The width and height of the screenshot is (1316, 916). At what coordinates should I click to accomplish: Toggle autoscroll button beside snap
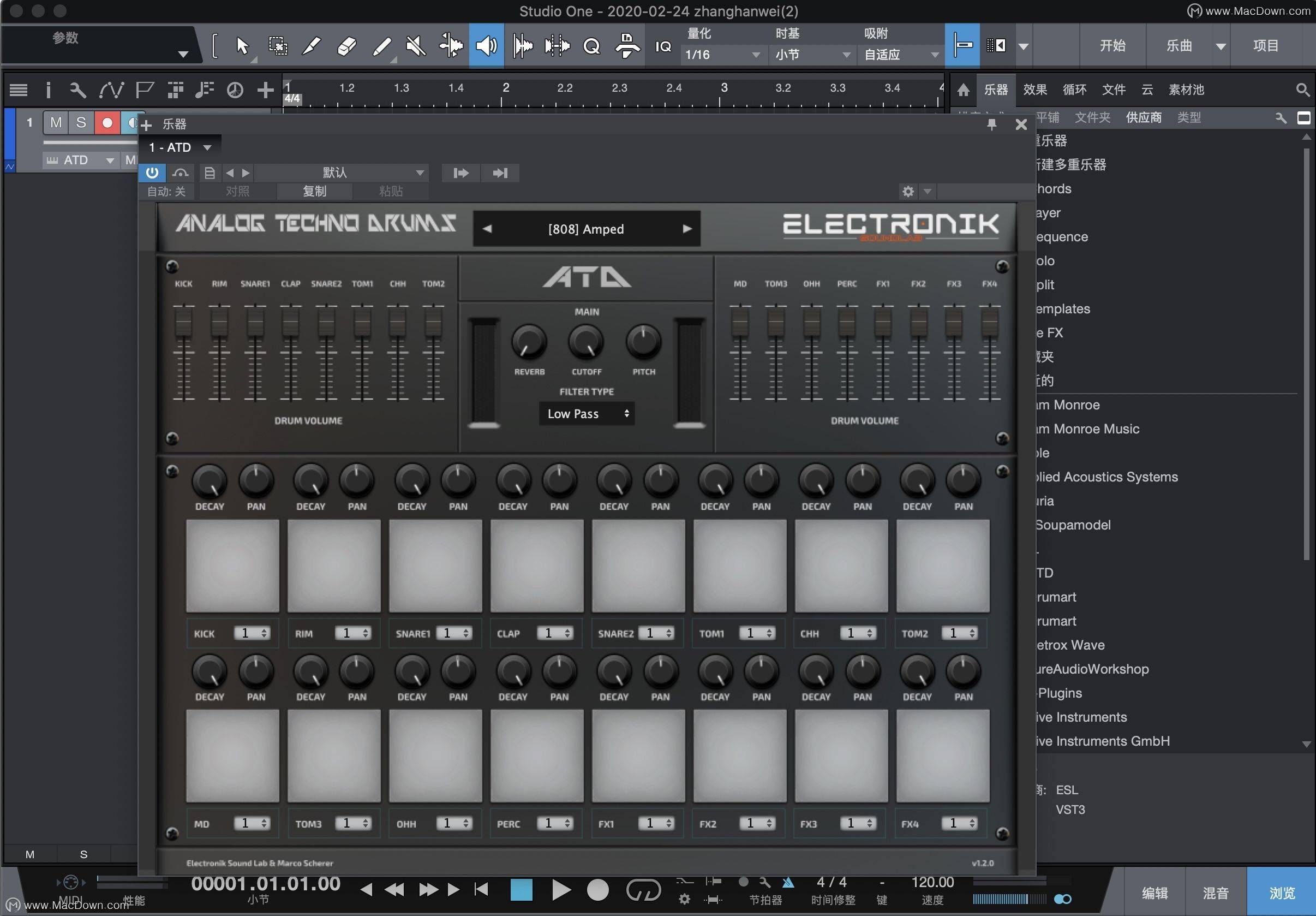tap(997, 46)
